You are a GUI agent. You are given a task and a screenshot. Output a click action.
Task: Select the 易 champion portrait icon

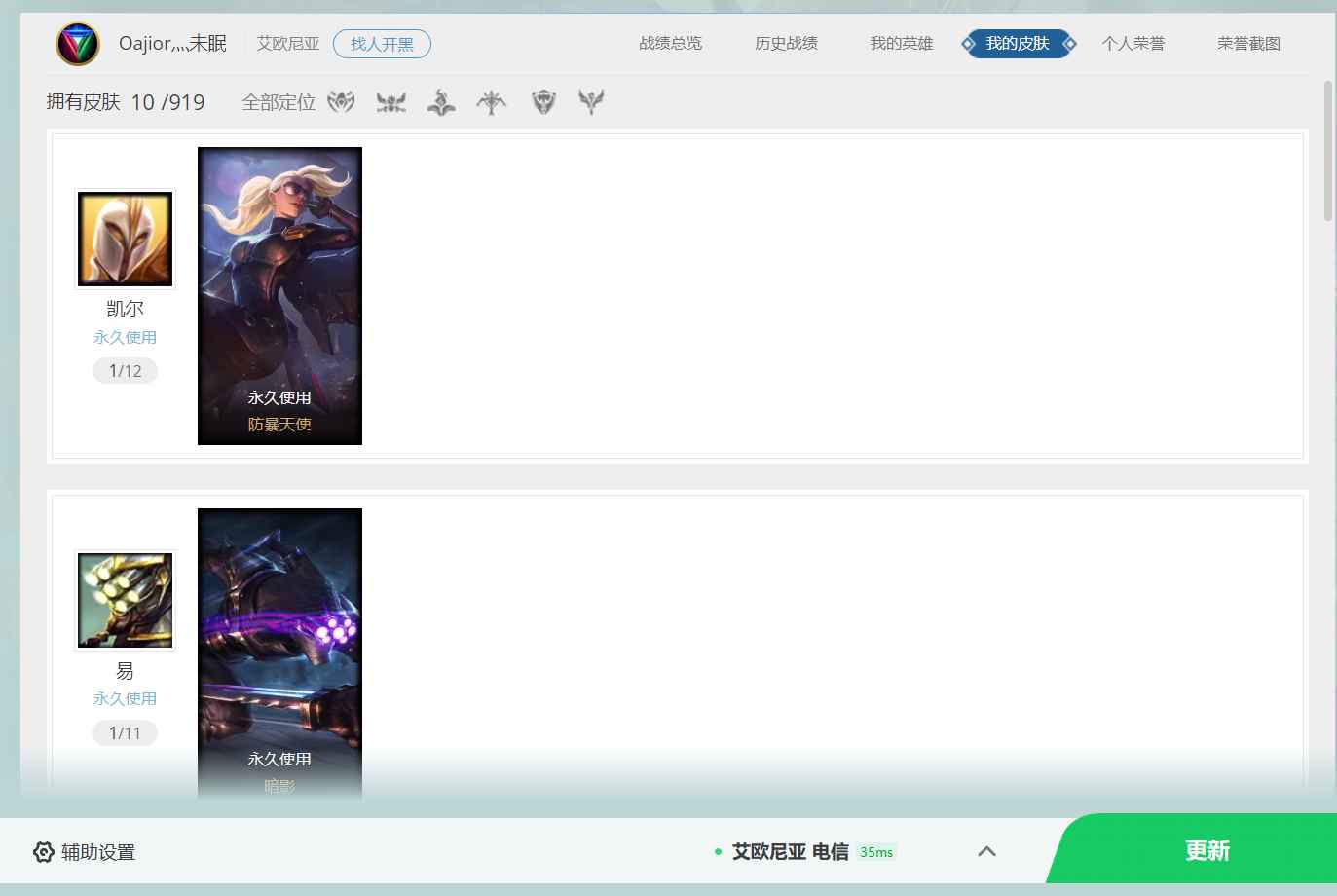(126, 601)
